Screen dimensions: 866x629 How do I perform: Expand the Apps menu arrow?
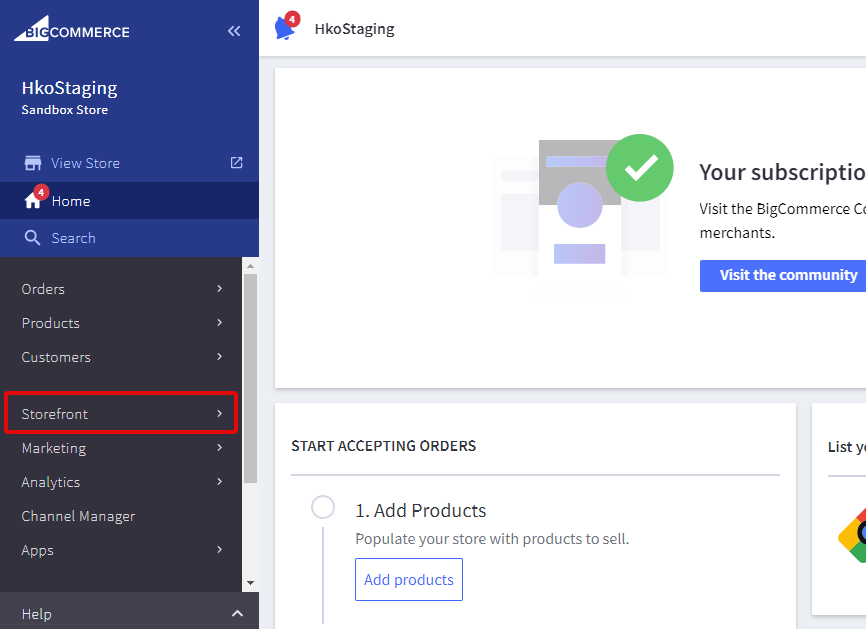pos(220,550)
